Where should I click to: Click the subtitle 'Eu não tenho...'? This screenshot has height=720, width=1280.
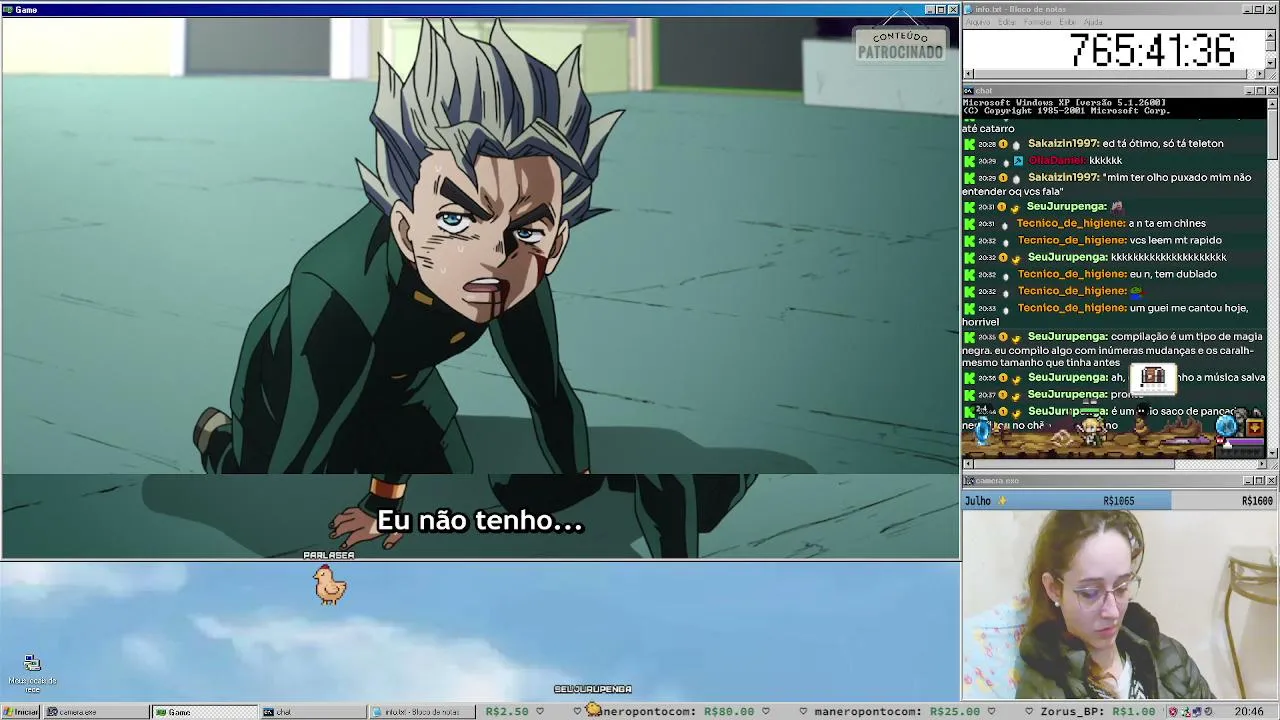click(x=480, y=521)
